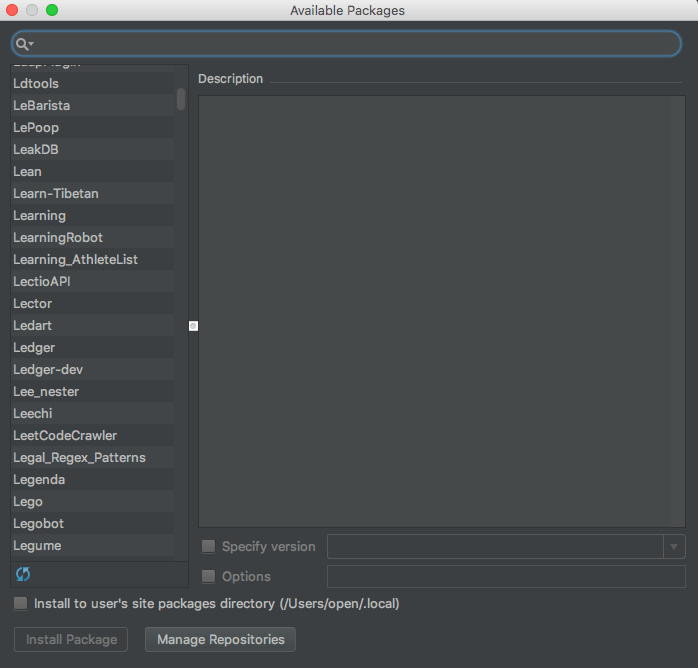The height and width of the screenshot is (668, 698).
Task: Click the Manage Repositories button
Action: pyautogui.click(x=220, y=640)
